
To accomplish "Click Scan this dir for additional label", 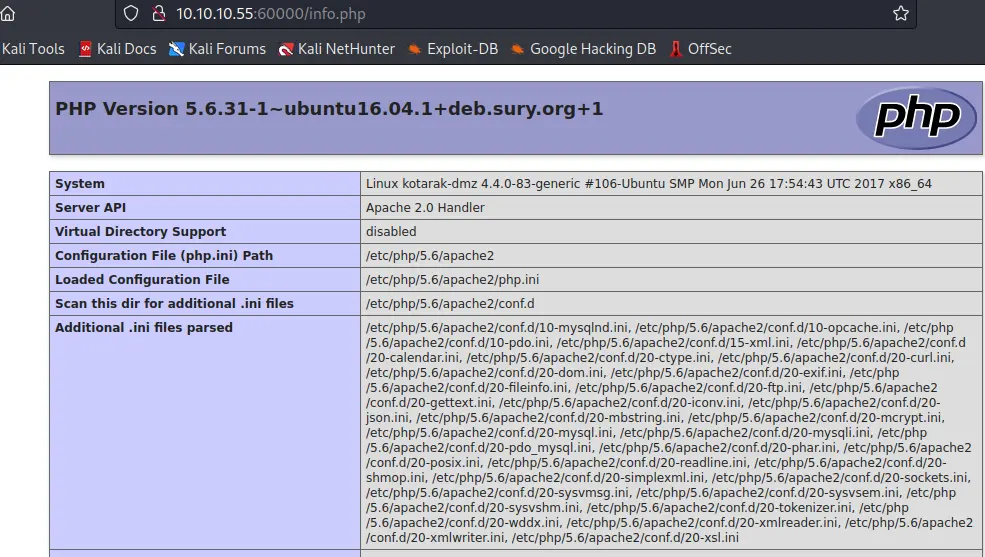I will point(175,303).
